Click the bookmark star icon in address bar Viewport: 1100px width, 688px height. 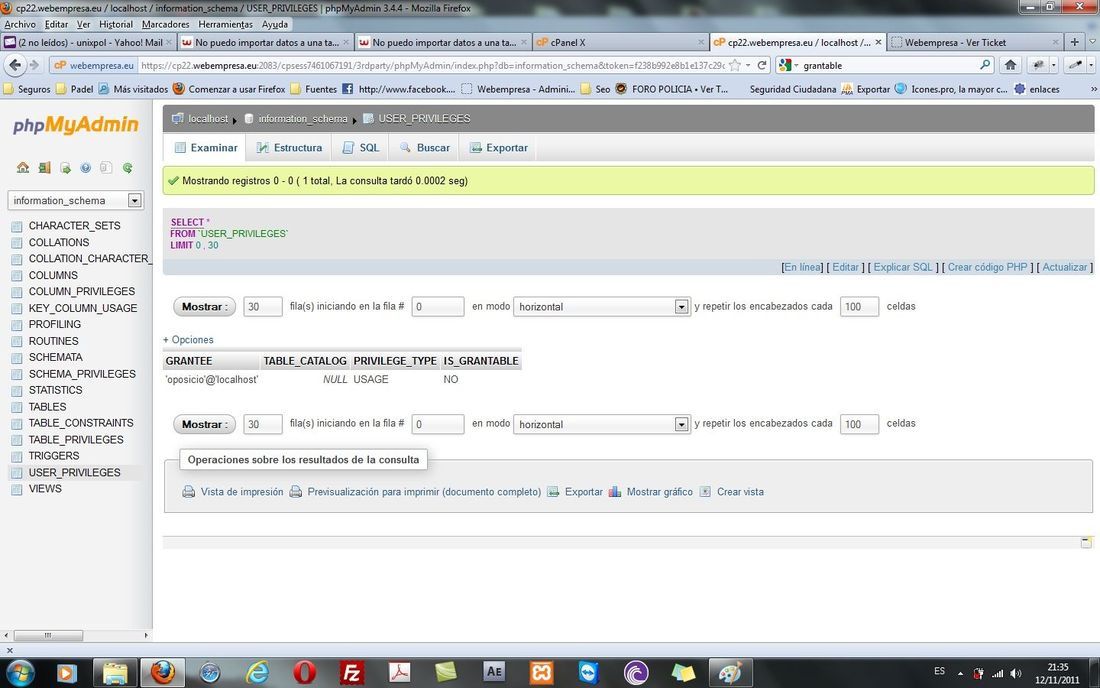(735, 65)
